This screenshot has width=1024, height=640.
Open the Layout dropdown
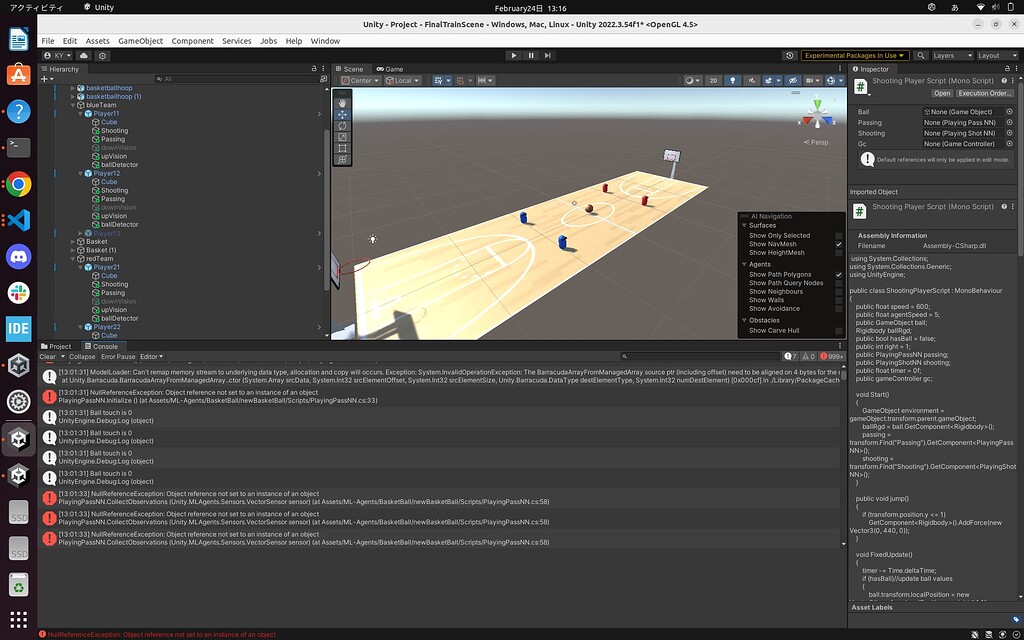(997, 55)
